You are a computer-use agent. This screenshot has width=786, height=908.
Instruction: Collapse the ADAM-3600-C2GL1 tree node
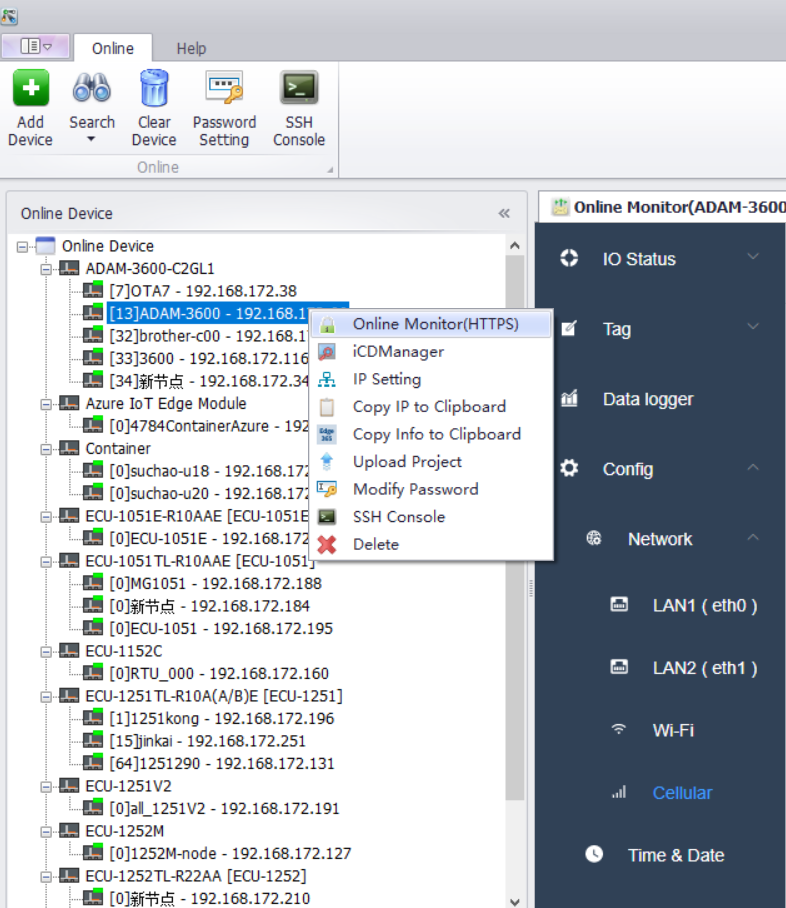point(46,269)
